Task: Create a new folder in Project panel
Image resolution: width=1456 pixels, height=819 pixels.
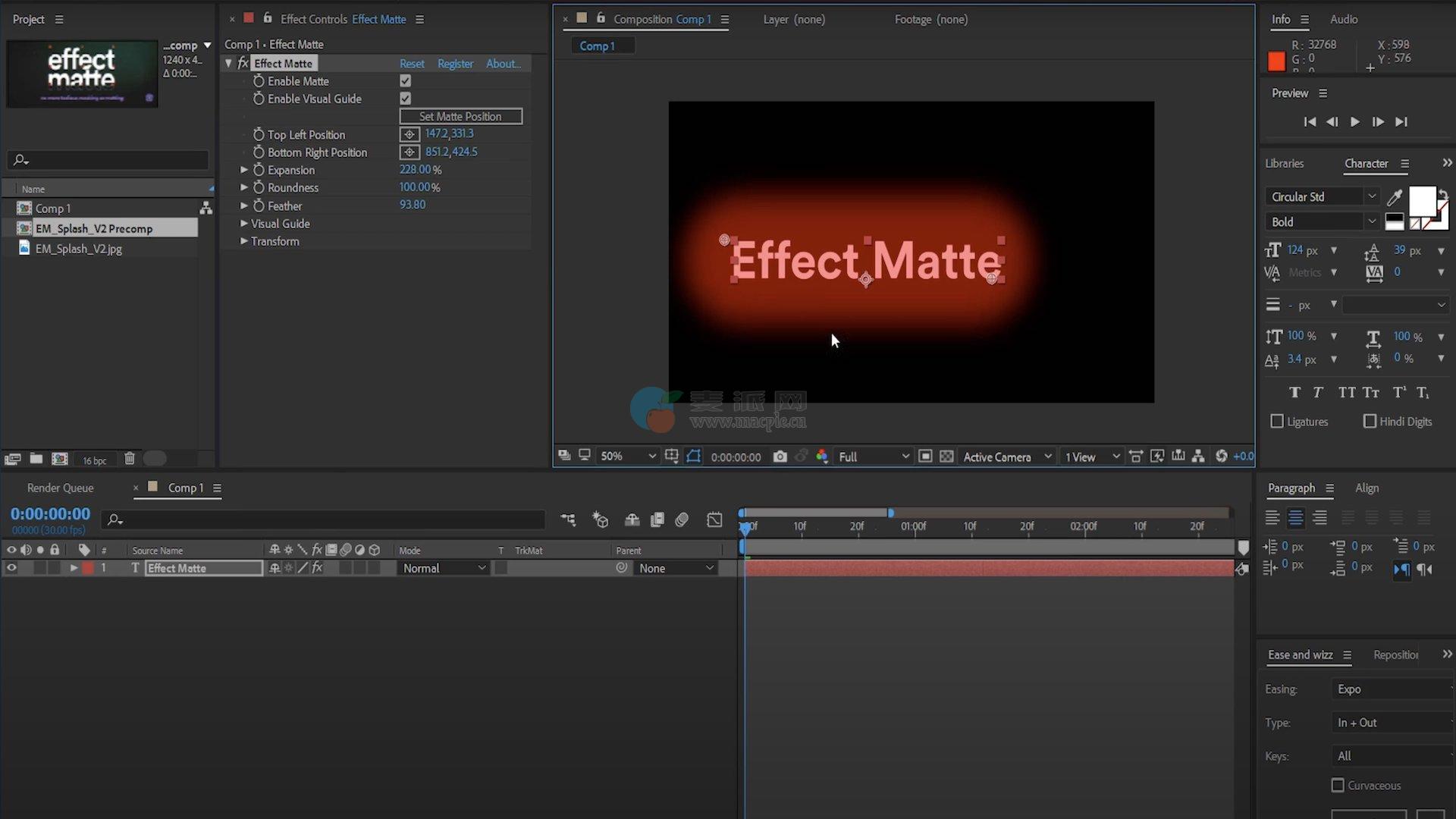Action: coord(36,459)
